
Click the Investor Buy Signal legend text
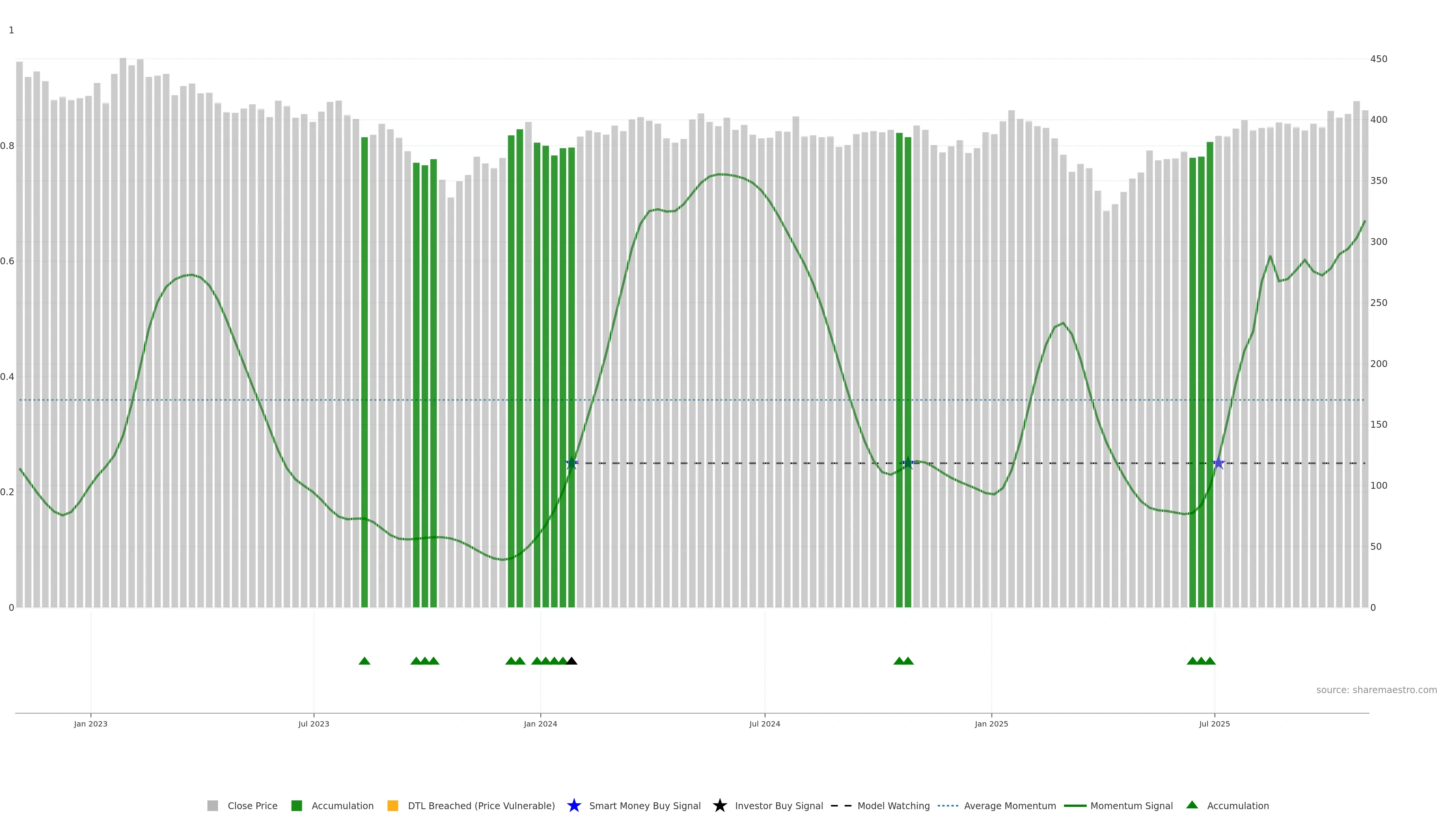pyautogui.click(x=778, y=806)
